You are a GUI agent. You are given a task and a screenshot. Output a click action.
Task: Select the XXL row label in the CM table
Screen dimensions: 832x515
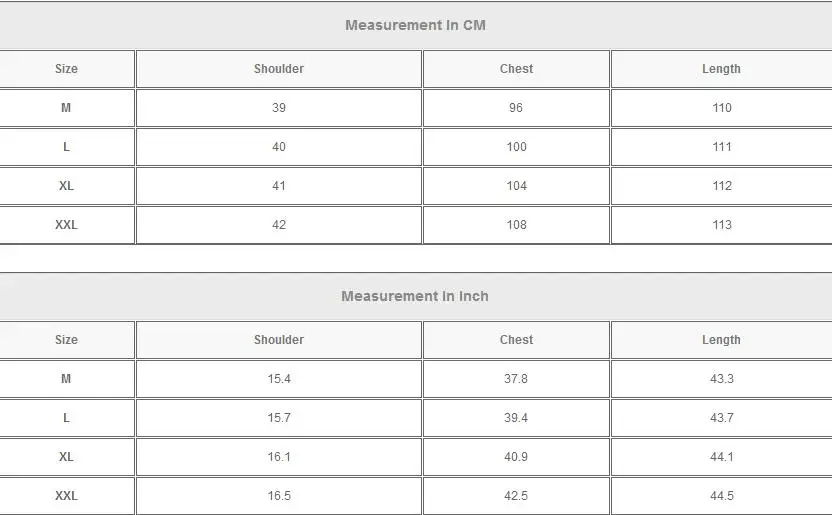(66, 225)
